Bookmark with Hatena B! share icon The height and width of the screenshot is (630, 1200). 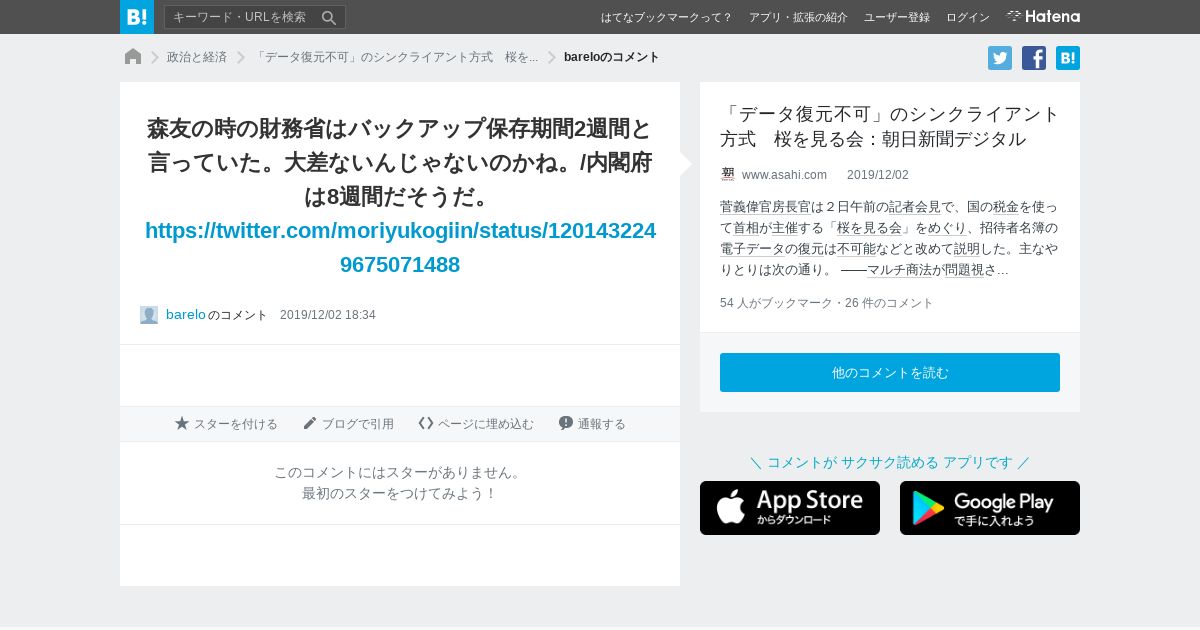coord(1068,58)
